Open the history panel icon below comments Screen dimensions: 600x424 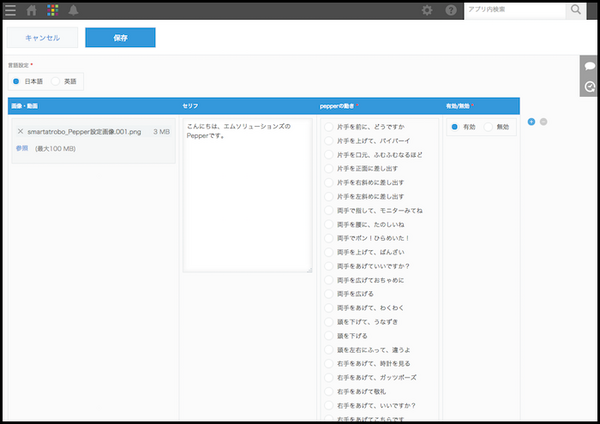click(x=589, y=87)
